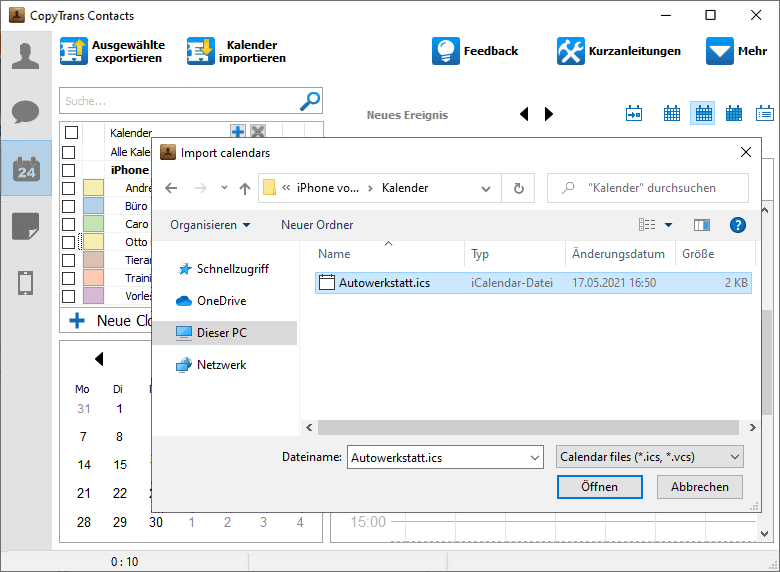Image resolution: width=780 pixels, height=572 pixels.
Task: Click the Kalender durchsuchen search field
Action: pyautogui.click(x=648, y=188)
